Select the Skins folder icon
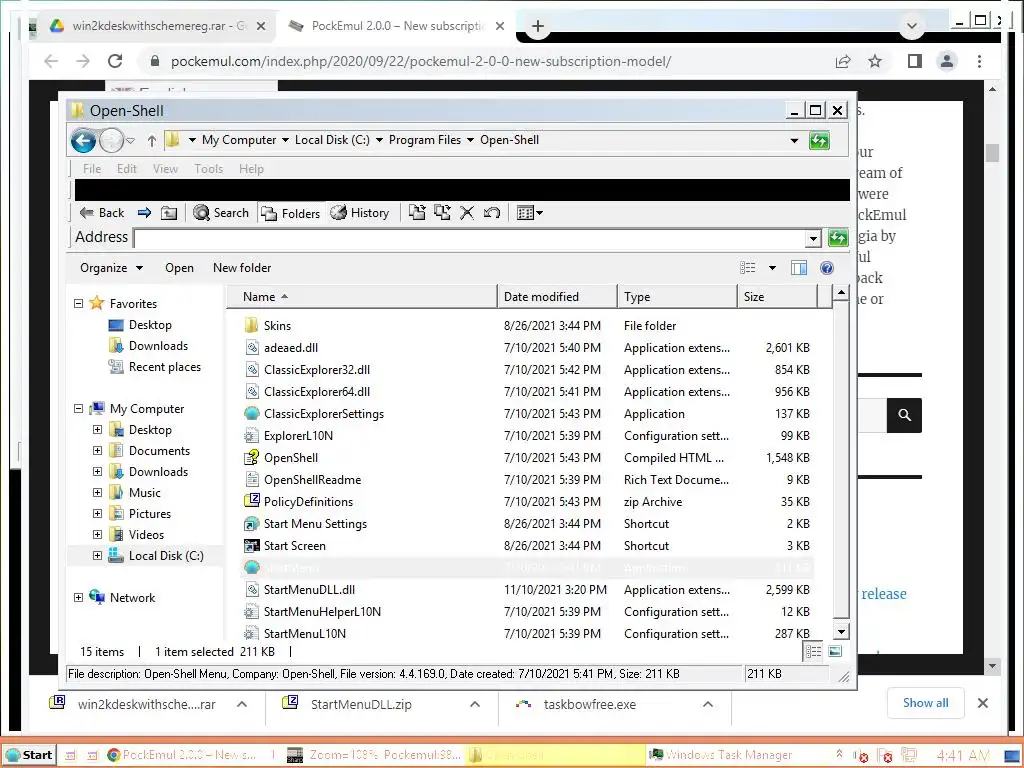 pos(251,325)
